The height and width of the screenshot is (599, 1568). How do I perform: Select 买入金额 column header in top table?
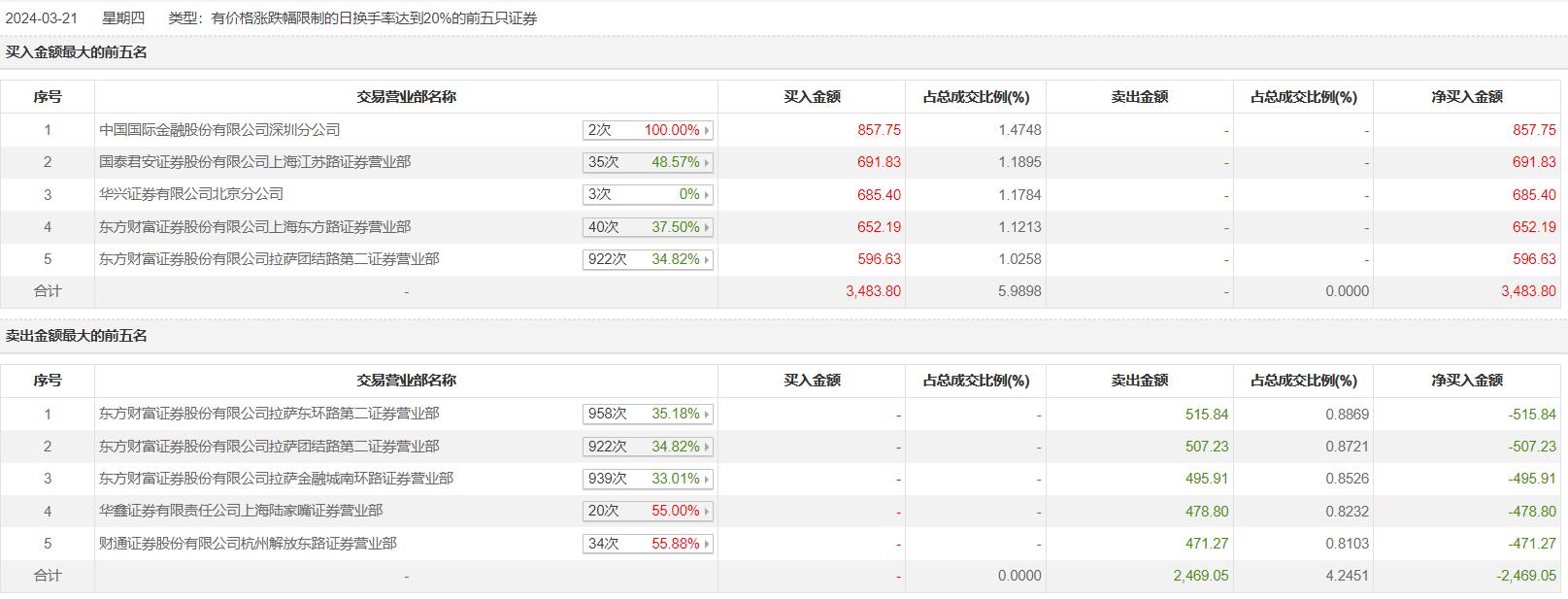tap(813, 97)
